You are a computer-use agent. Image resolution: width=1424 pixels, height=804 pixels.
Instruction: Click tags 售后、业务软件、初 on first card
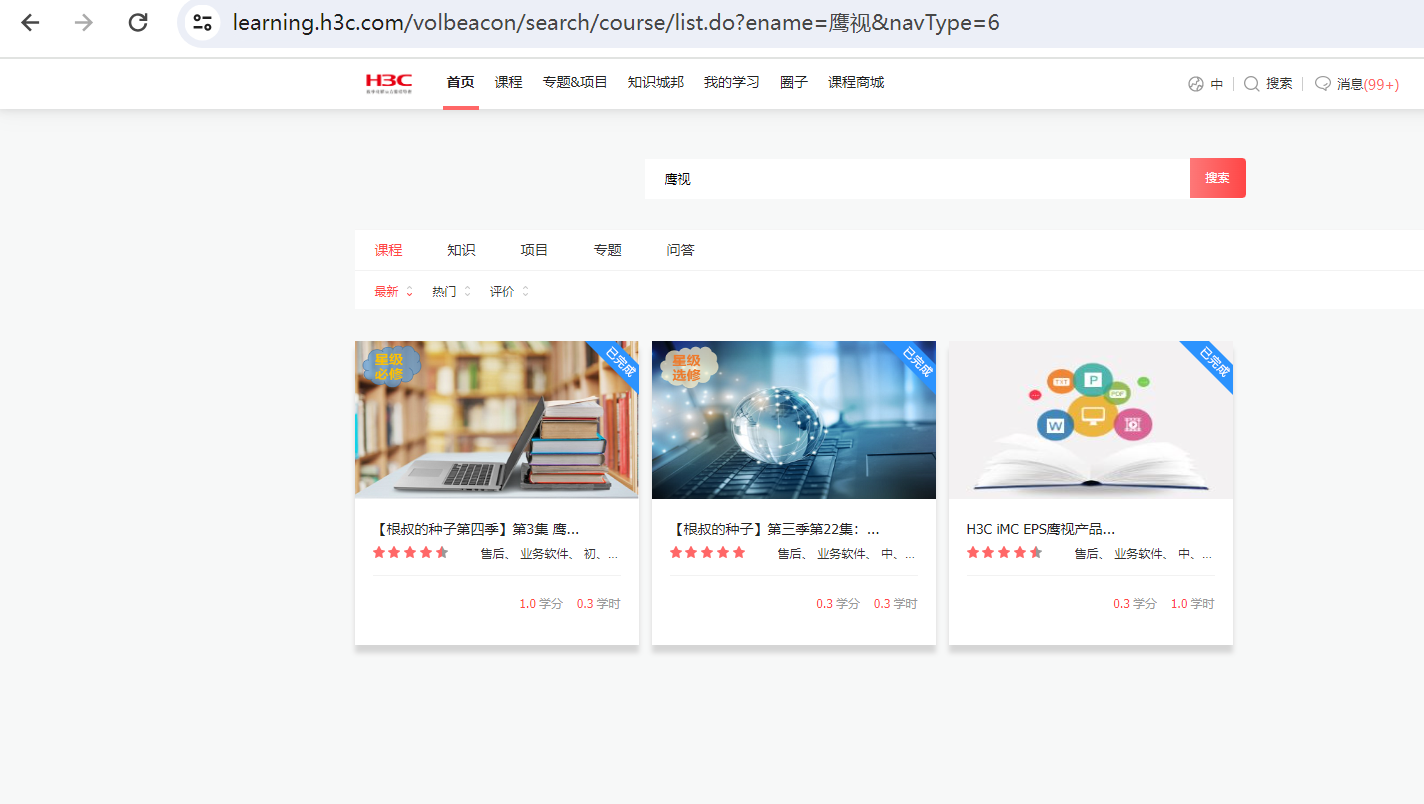pos(550,554)
